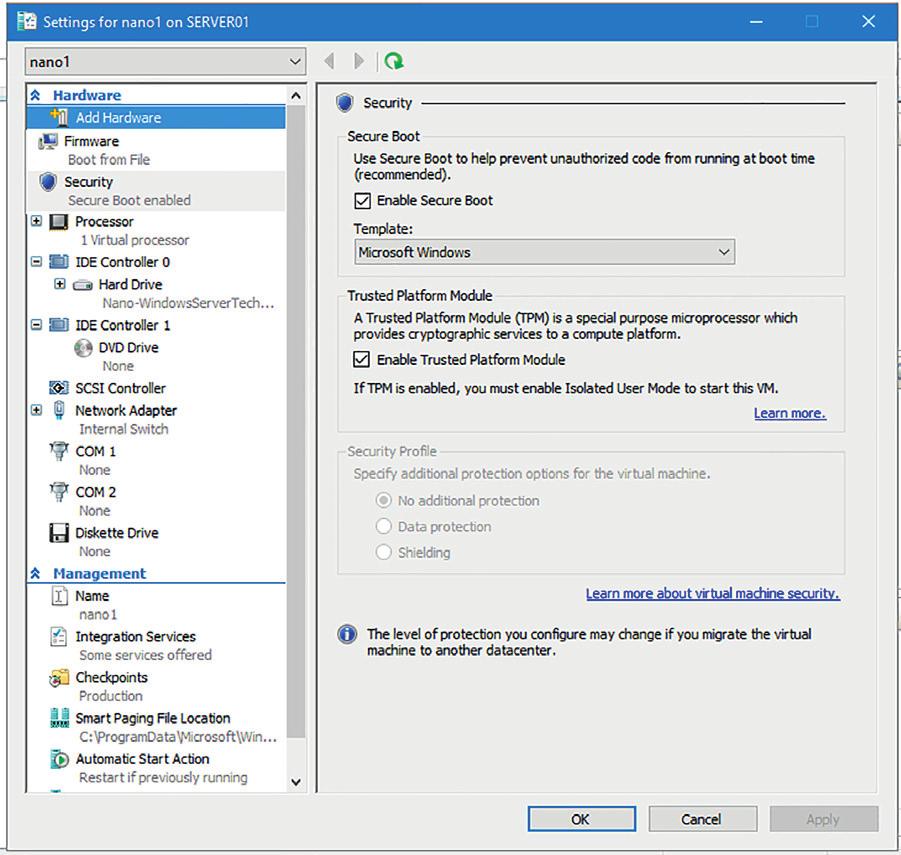Collapse the IDE Controller 1 node
The width and height of the screenshot is (901, 855).
(36, 325)
